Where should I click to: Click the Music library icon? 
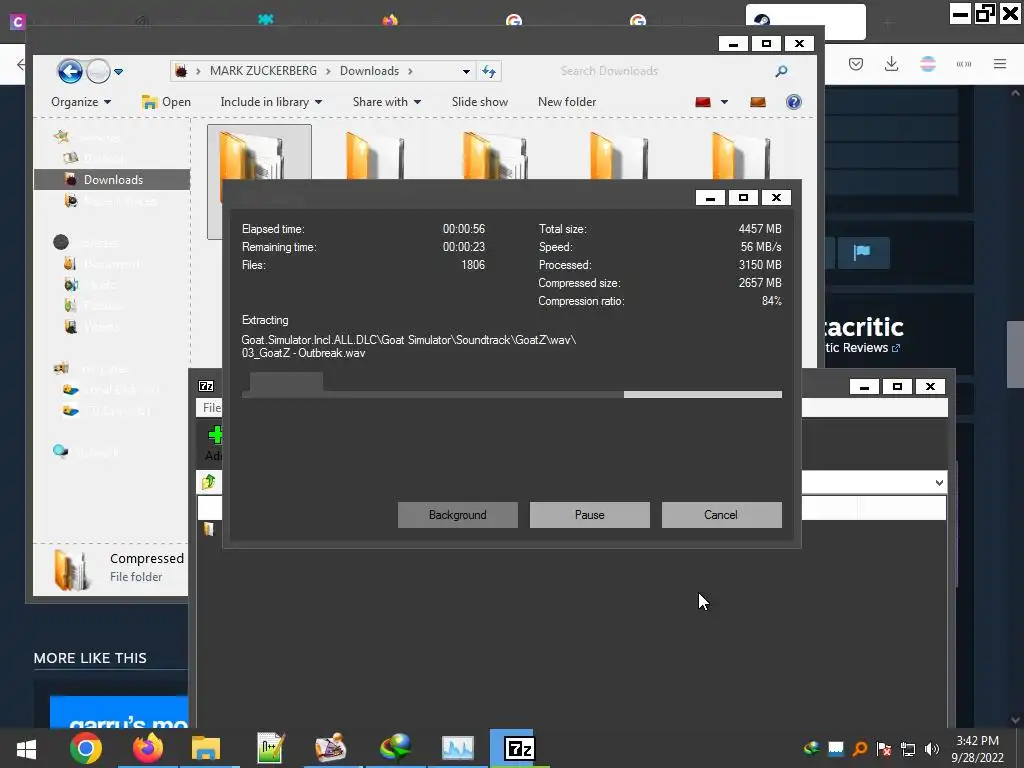[x=71, y=284]
